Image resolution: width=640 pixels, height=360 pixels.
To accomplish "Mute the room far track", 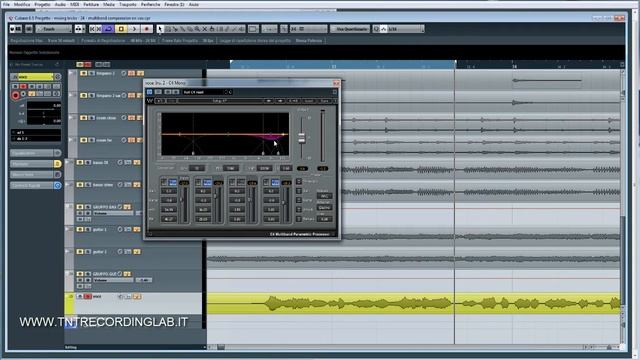I will pyautogui.click(x=84, y=140).
